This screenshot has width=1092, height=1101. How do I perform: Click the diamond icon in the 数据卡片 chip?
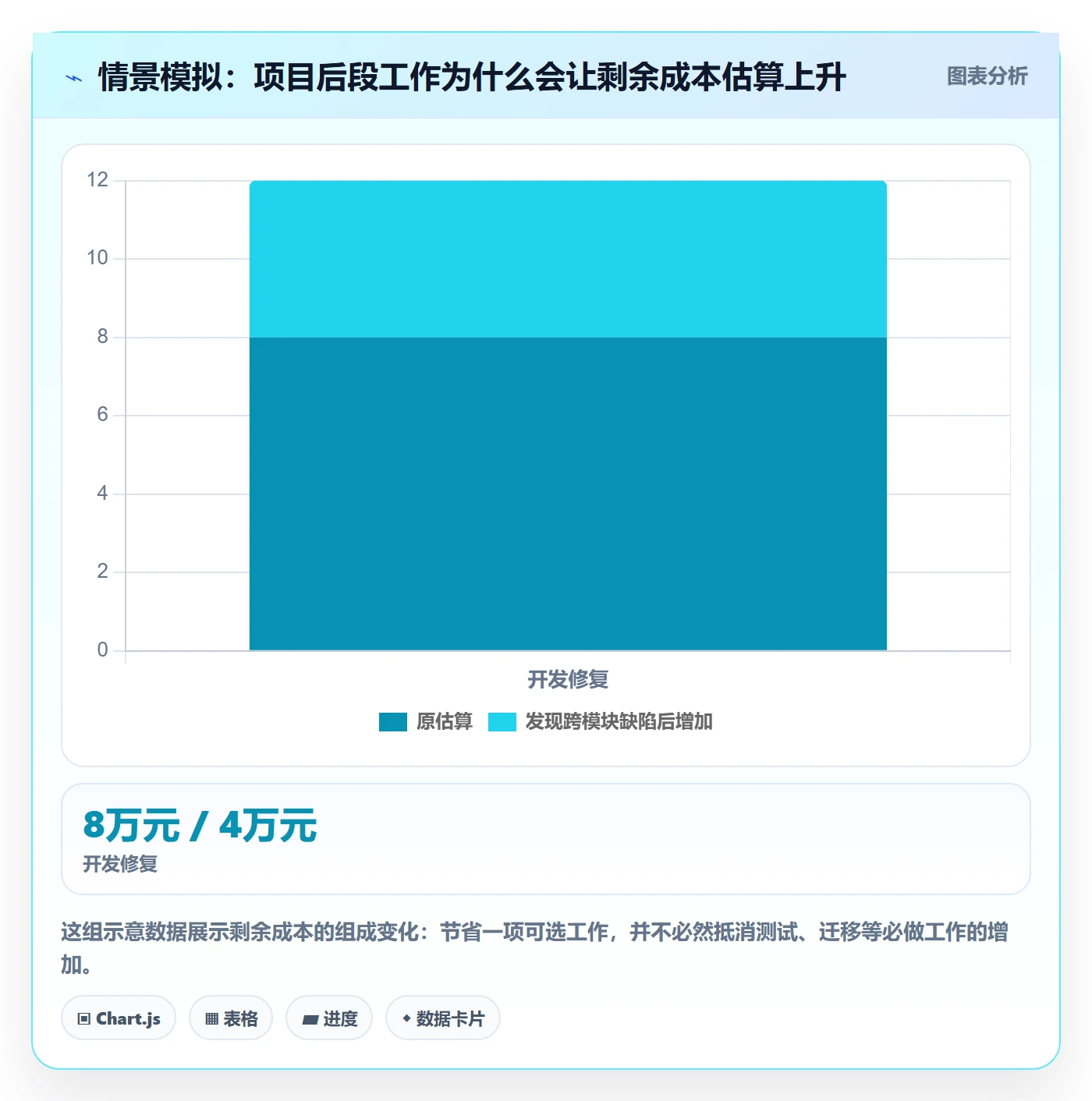point(406,1018)
